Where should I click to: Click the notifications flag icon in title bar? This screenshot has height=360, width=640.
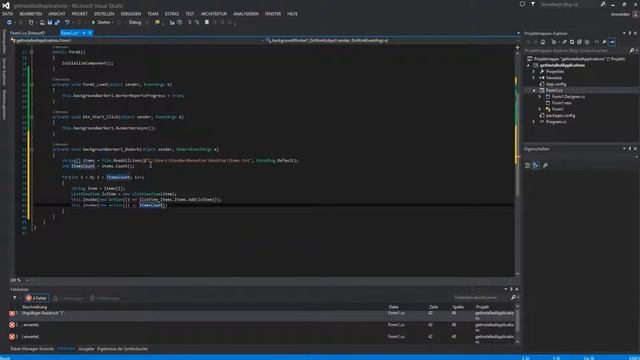click(x=533, y=4)
